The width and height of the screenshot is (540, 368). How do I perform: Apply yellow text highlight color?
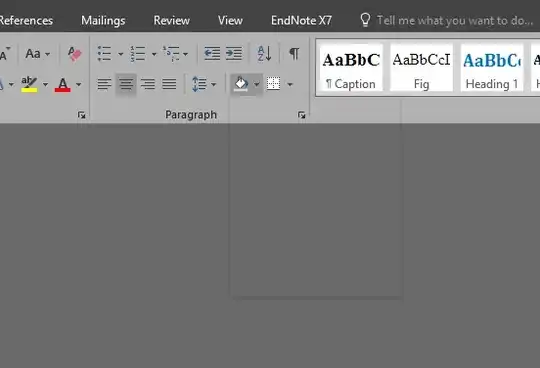[x=29, y=84]
